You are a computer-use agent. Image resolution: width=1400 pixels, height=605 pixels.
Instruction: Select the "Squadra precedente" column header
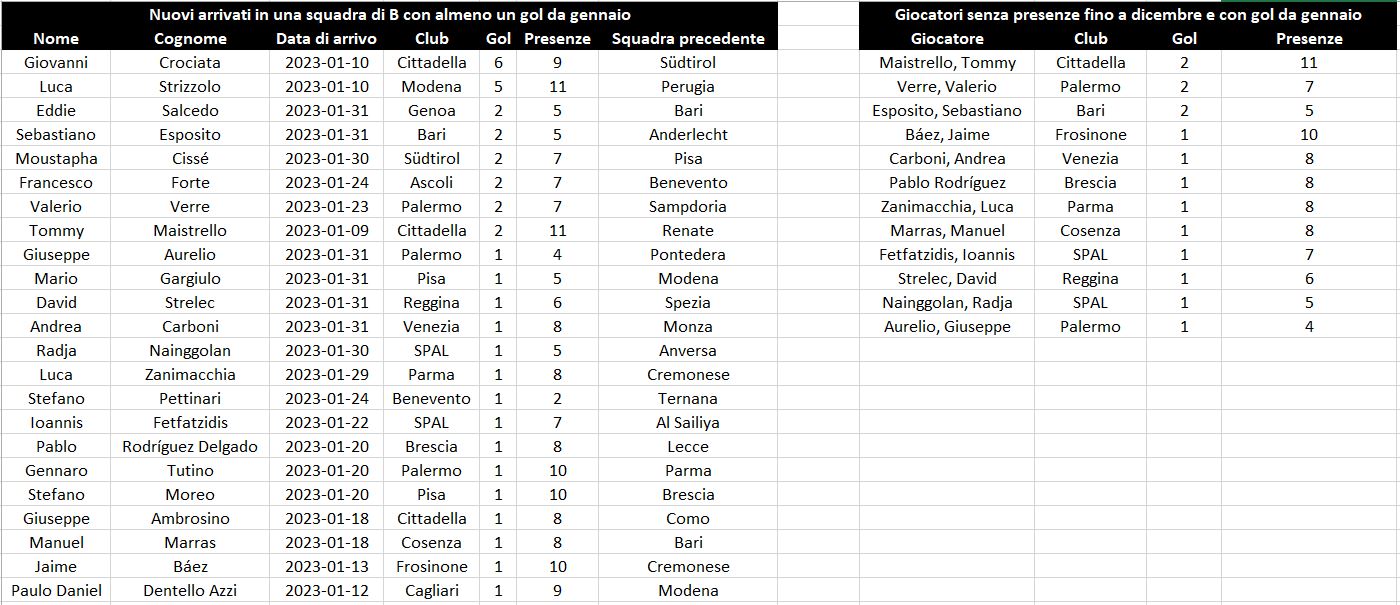pyautogui.click(x=687, y=39)
